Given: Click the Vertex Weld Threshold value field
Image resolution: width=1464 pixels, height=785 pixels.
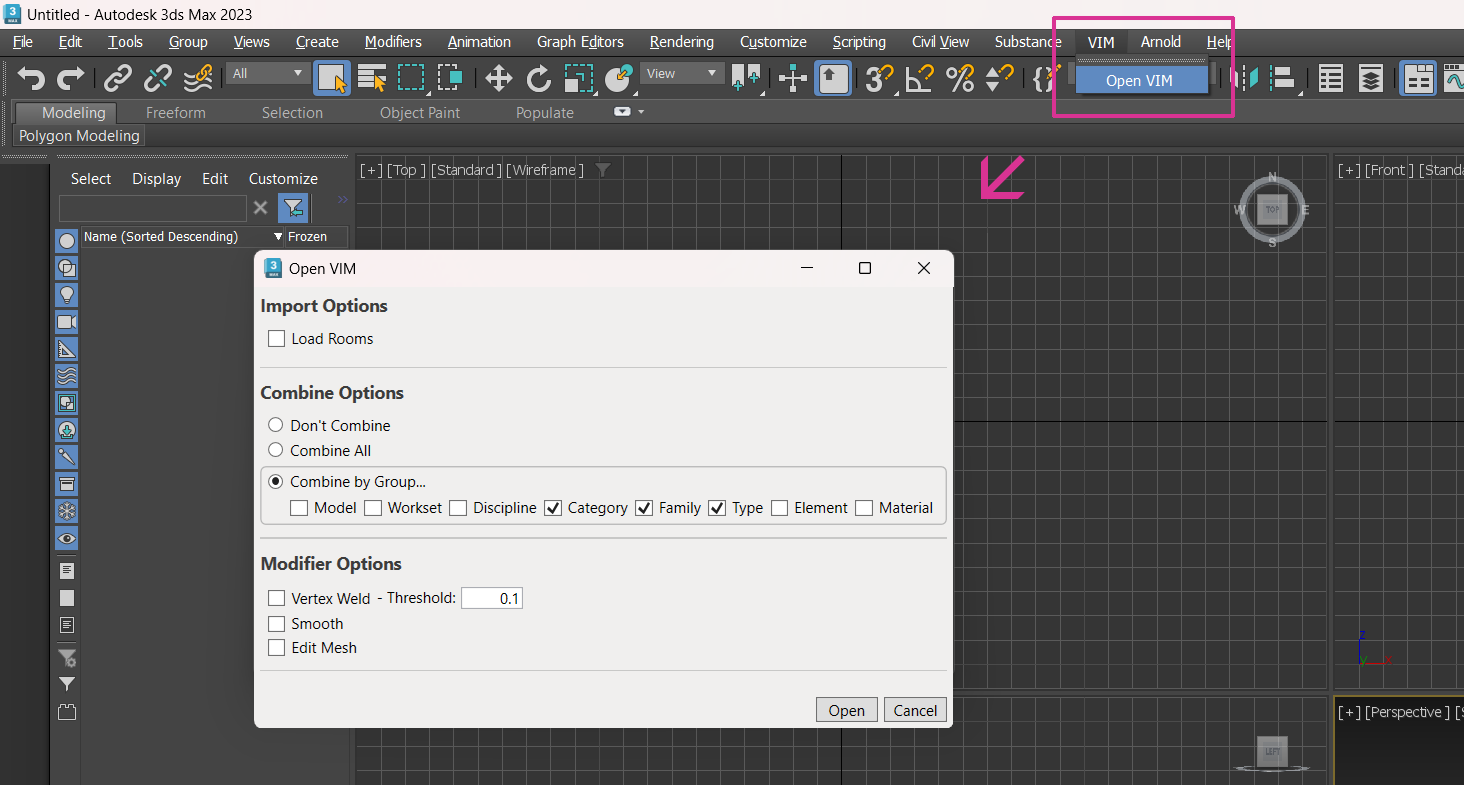Looking at the screenshot, I should (492, 598).
